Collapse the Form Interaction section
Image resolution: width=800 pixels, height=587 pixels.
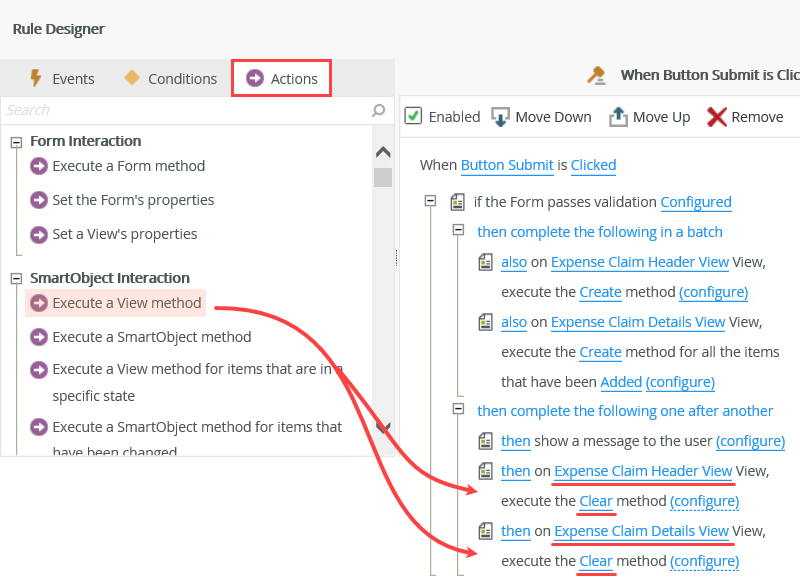[x=16, y=141]
